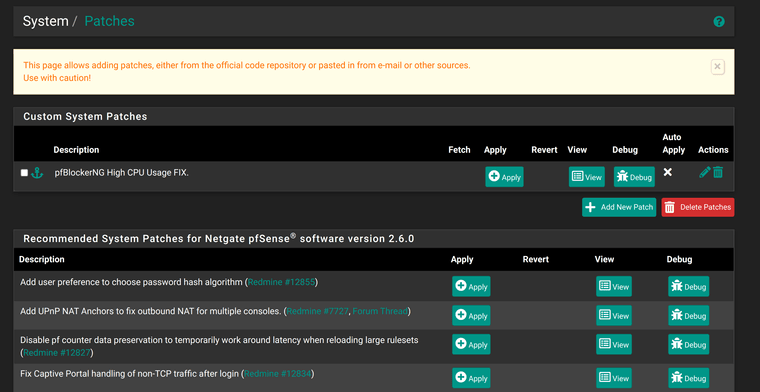The image size is (760, 392).
Task: View the Captive Portal non-TCP fix patch
Action: pos(614,378)
